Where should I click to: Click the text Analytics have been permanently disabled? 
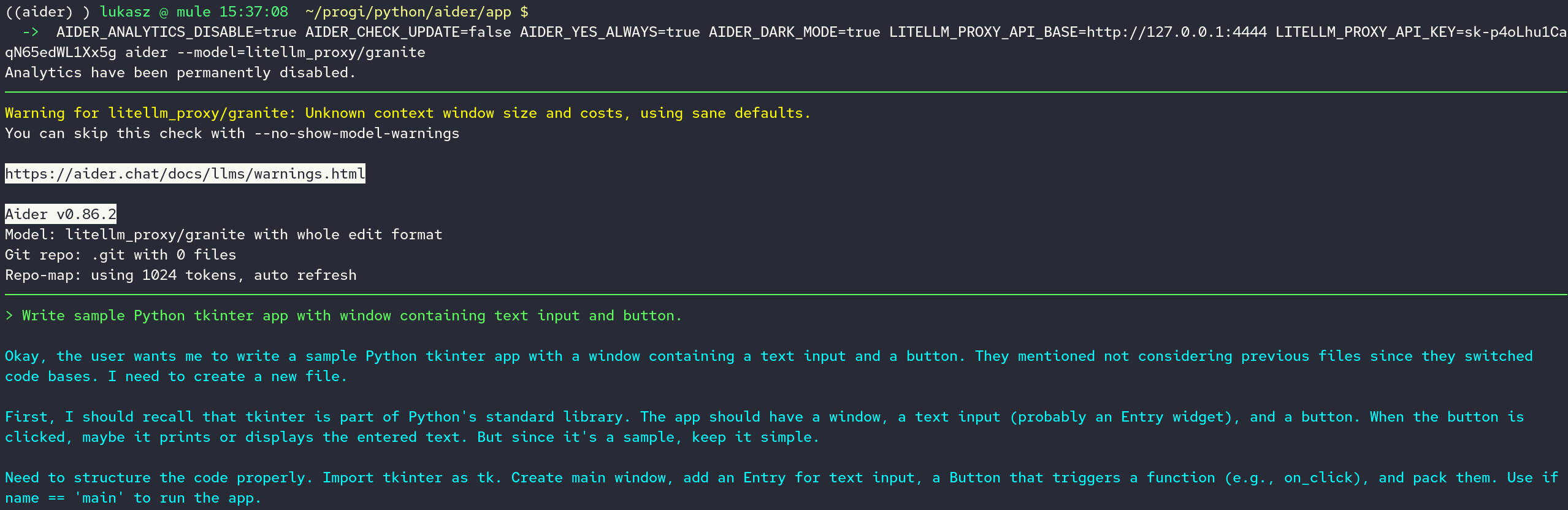(x=180, y=72)
